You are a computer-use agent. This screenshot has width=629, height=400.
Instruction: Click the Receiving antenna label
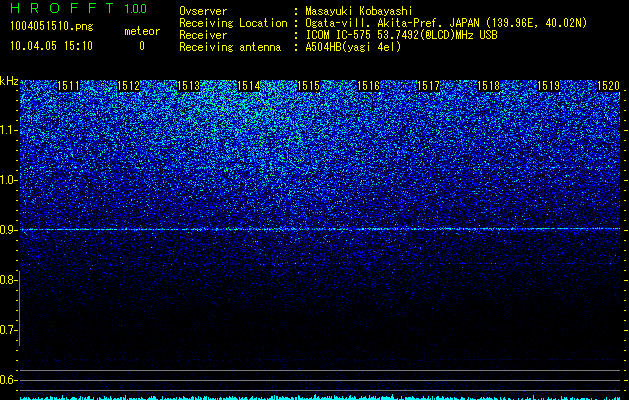coord(230,47)
